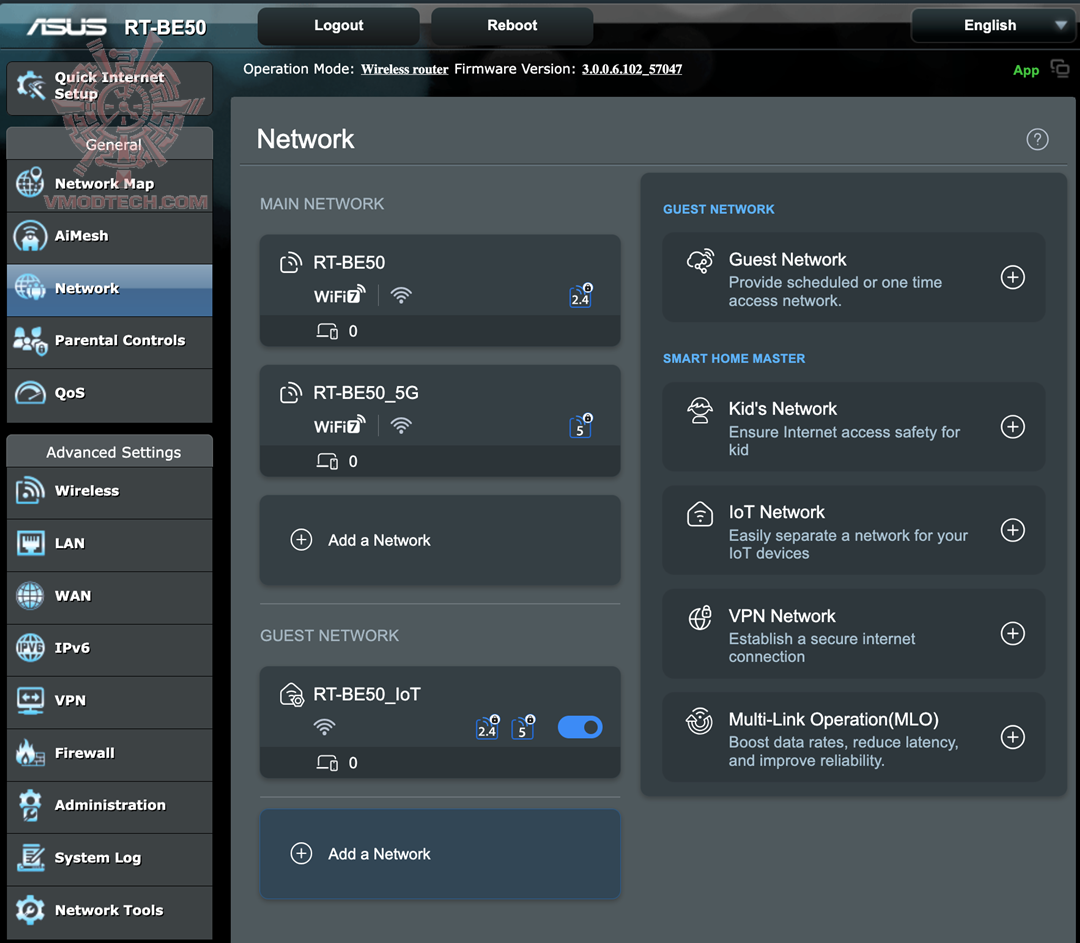This screenshot has width=1080, height=943.
Task: Click the WAN globe icon
Action: pyautogui.click(x=30, y=595)
